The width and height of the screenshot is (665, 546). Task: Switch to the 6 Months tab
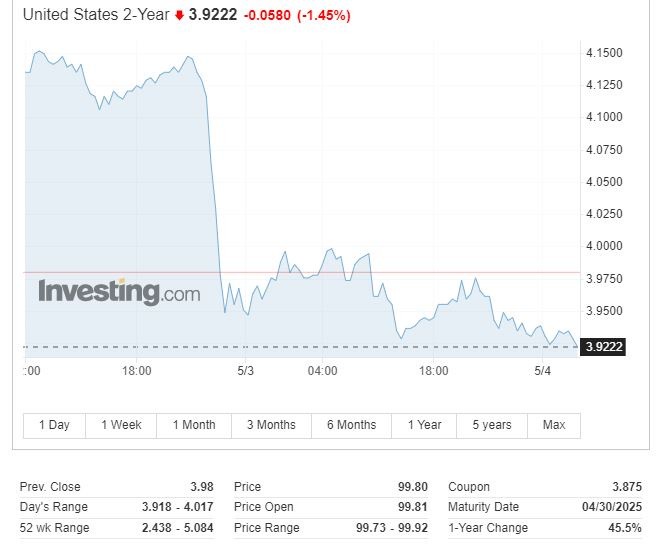351,425
